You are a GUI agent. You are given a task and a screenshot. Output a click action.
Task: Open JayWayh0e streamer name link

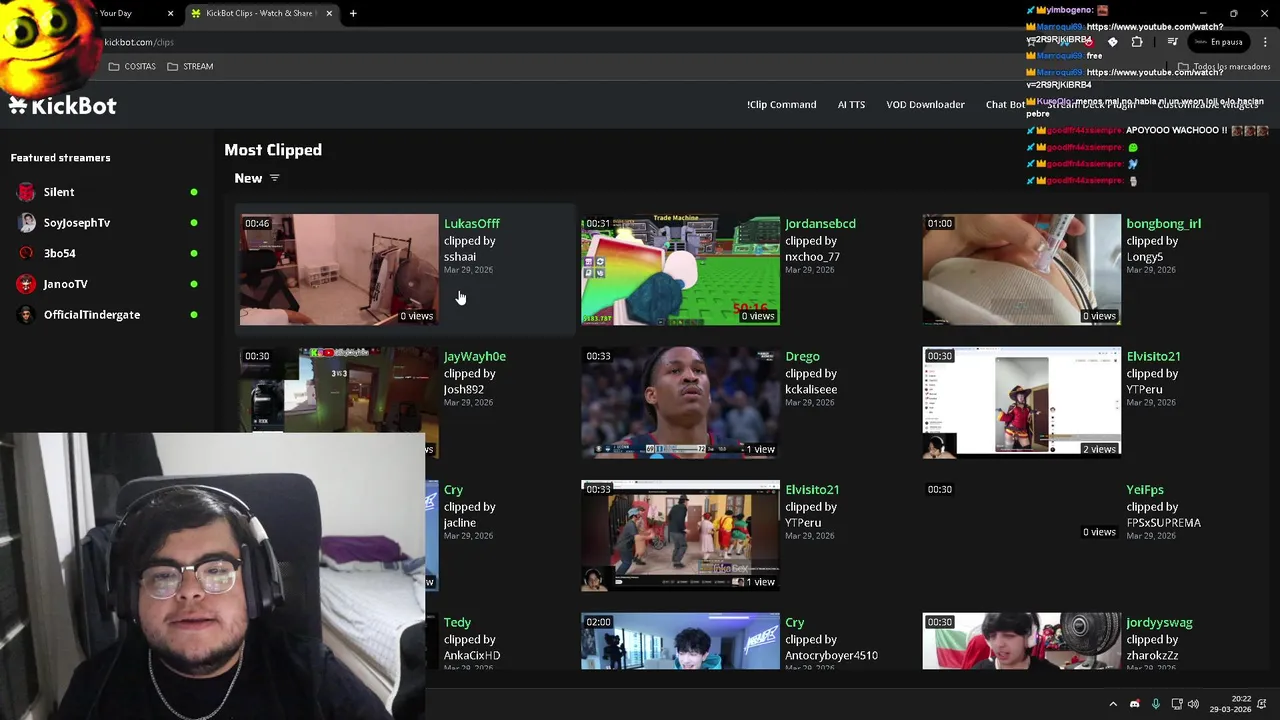pyautogui.click(x=474, y=356)
